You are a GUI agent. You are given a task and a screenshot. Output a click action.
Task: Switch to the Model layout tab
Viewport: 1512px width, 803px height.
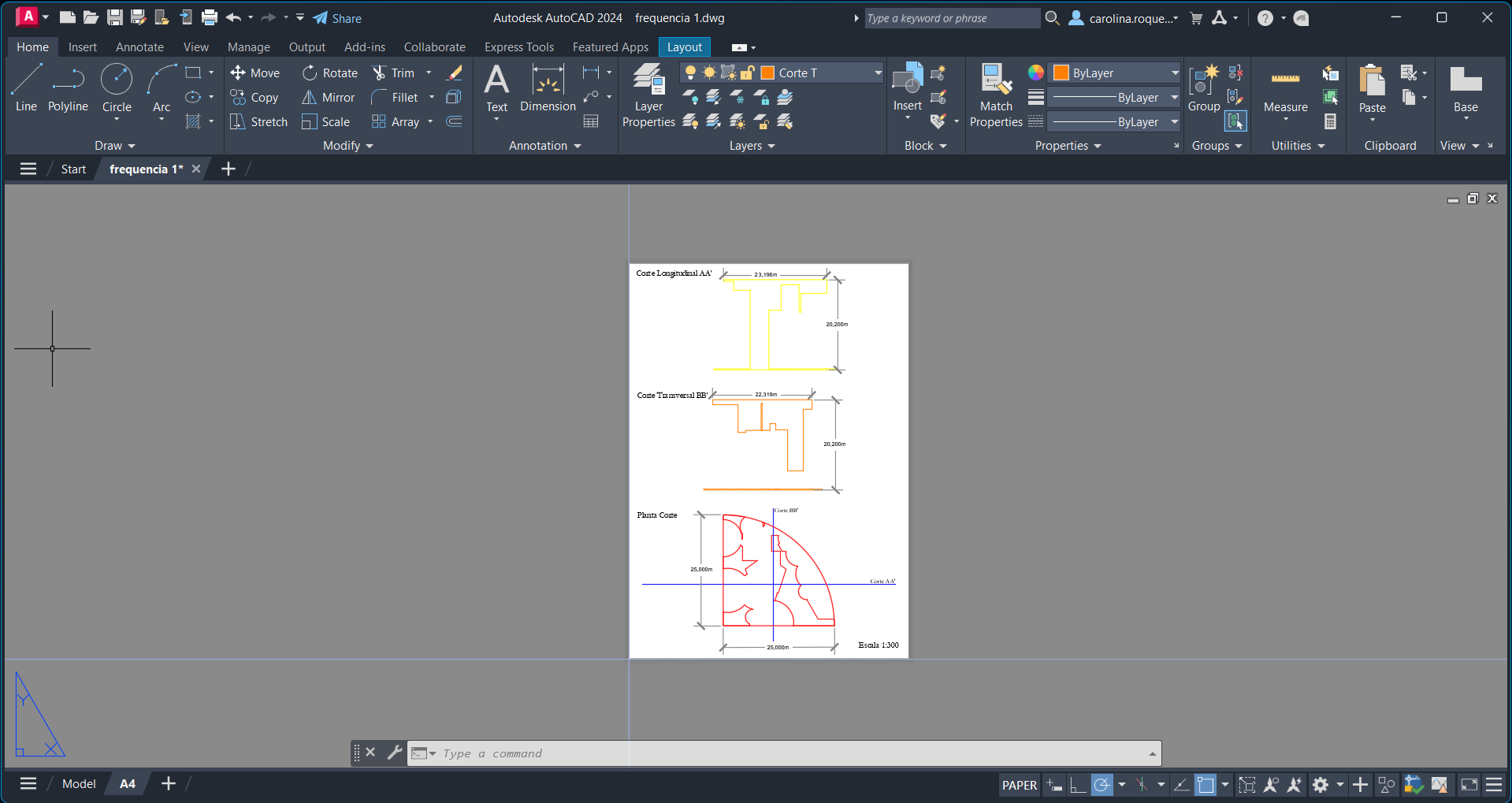(79, 784)
